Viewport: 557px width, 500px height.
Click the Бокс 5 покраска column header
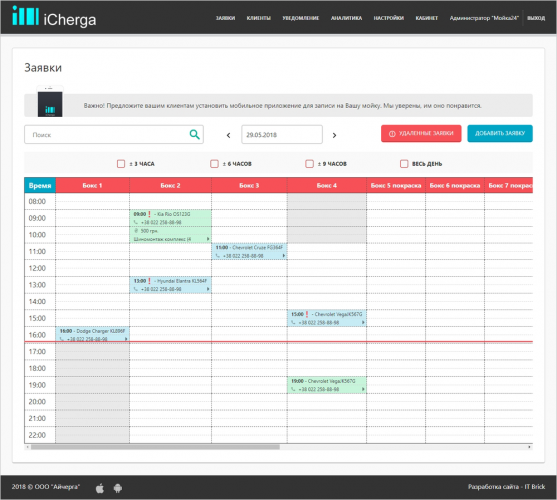(396, 185)
